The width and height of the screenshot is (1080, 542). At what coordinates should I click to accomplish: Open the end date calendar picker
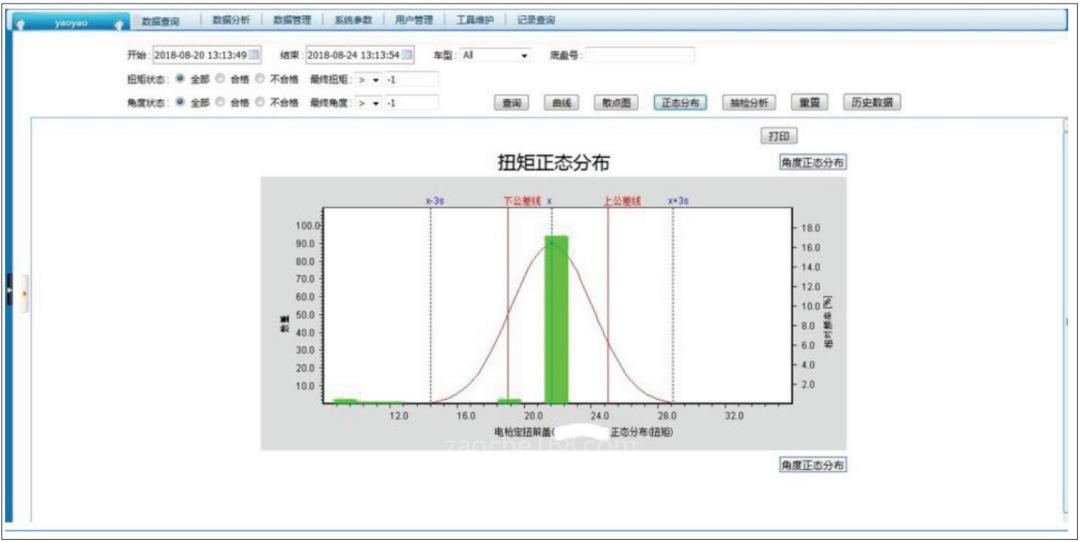point(407,55)
